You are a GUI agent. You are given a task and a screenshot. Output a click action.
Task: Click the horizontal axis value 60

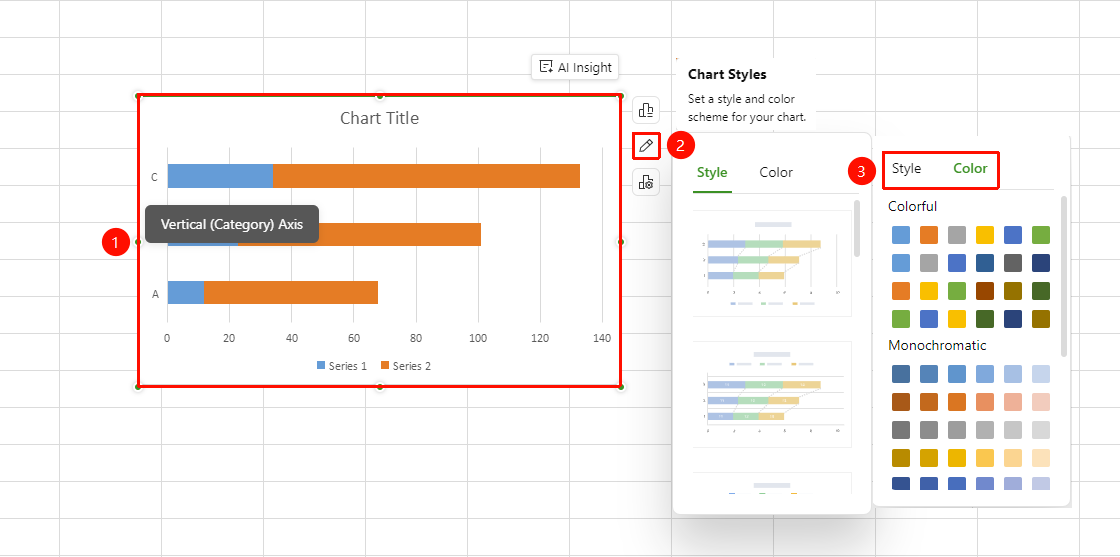[x=354, y=338]
